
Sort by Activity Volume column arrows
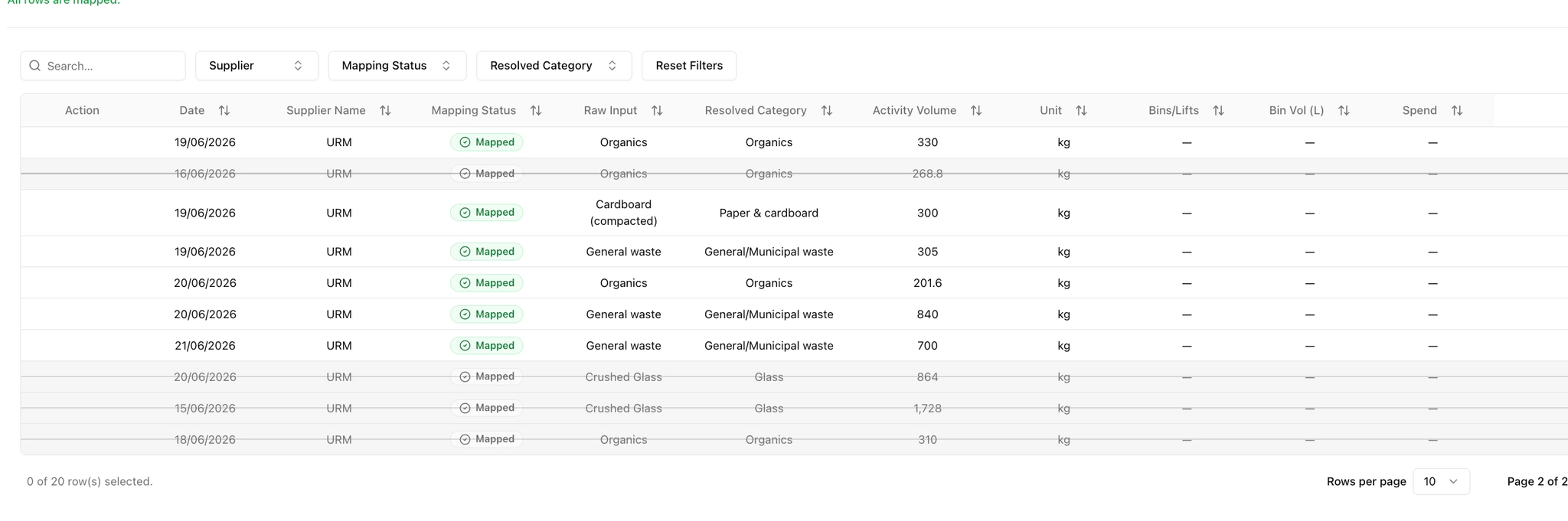coord(976,110)
